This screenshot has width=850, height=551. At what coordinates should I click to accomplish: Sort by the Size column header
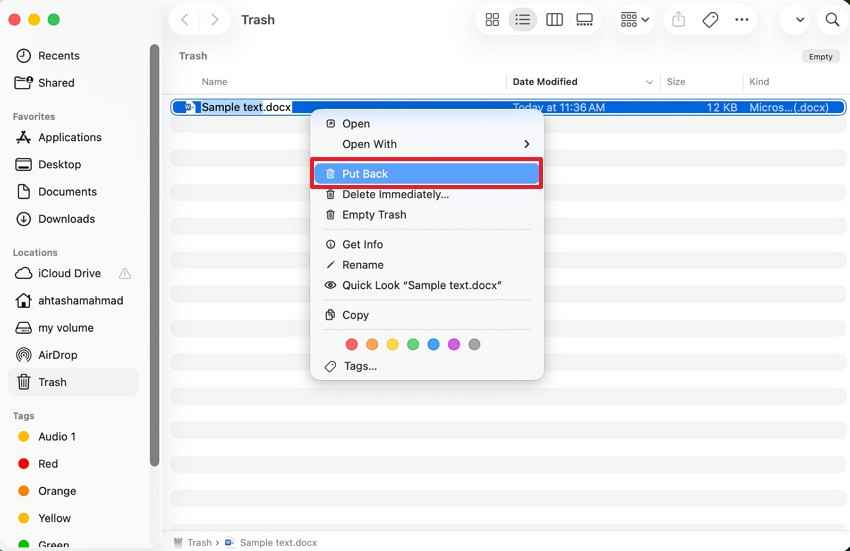675,82
